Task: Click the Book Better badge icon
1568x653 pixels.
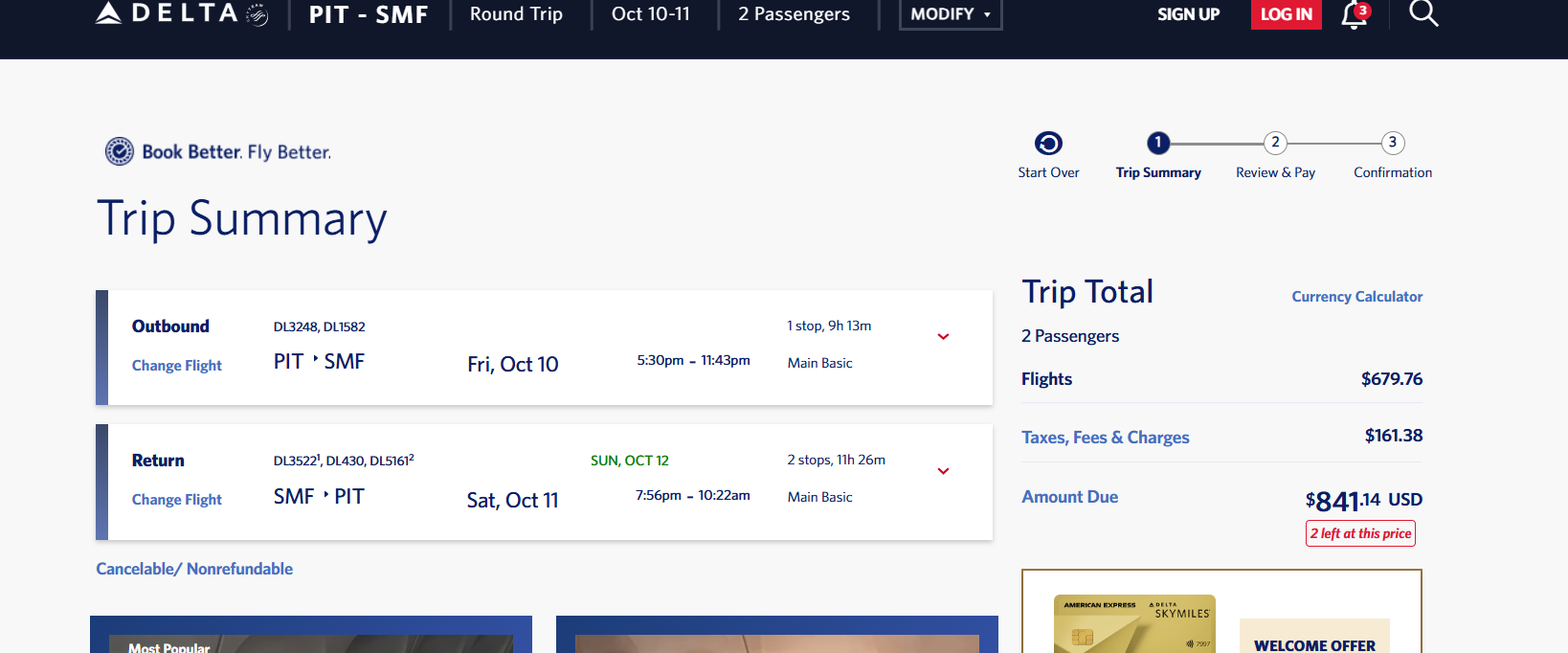Action: point(120,151)
